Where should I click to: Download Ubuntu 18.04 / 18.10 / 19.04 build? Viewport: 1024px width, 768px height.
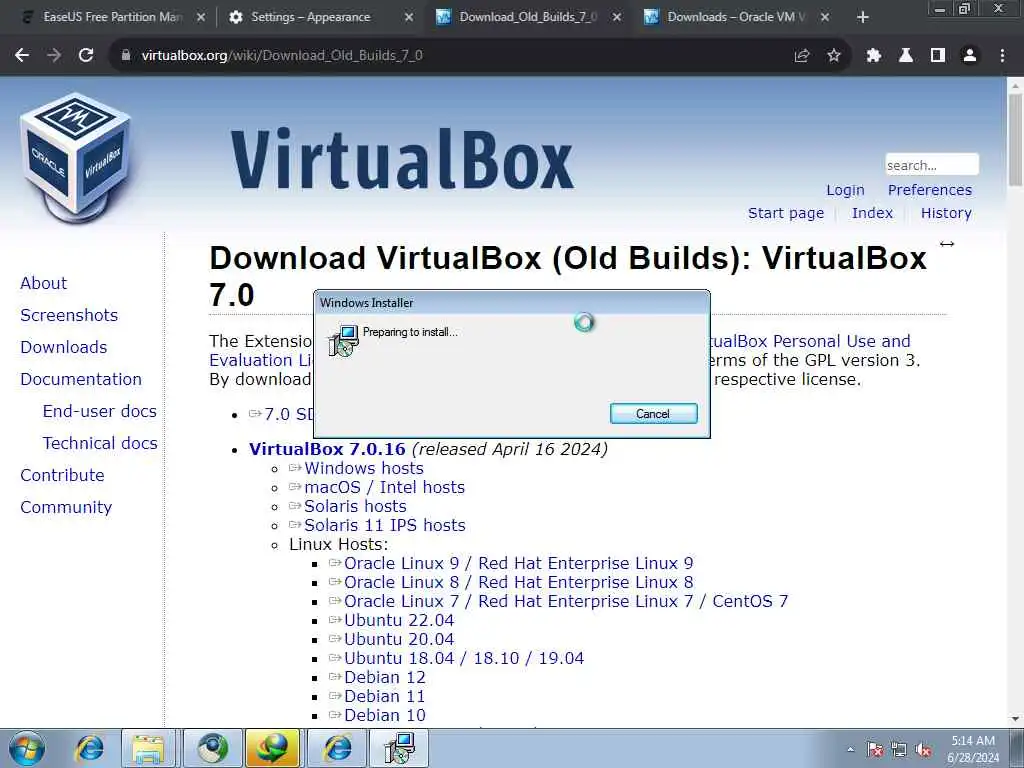(464, 658)
